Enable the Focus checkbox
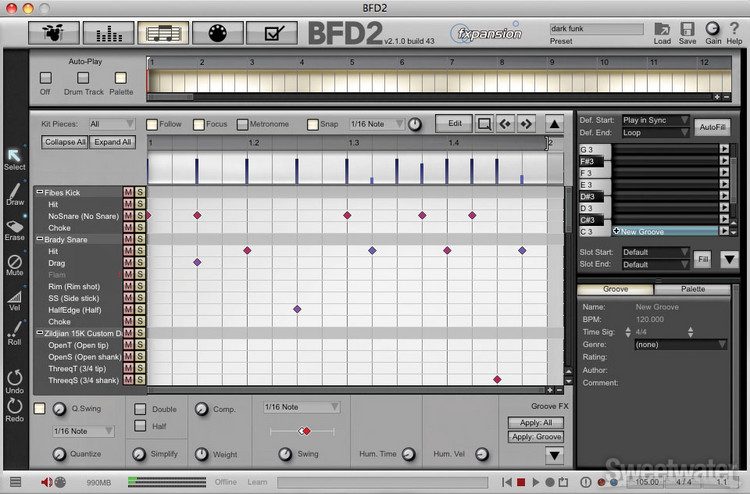This screenshot has height=494, width=750. 199,124
